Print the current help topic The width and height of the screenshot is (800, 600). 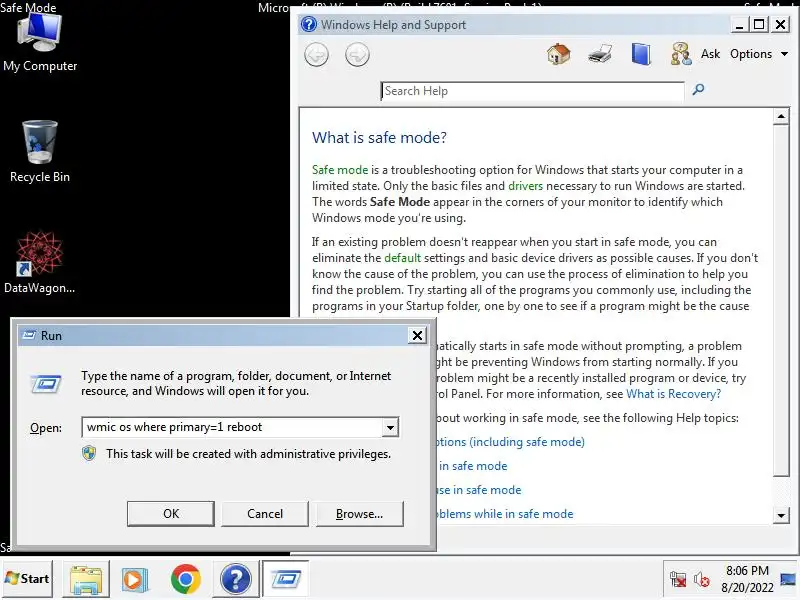tap(600, 54)
